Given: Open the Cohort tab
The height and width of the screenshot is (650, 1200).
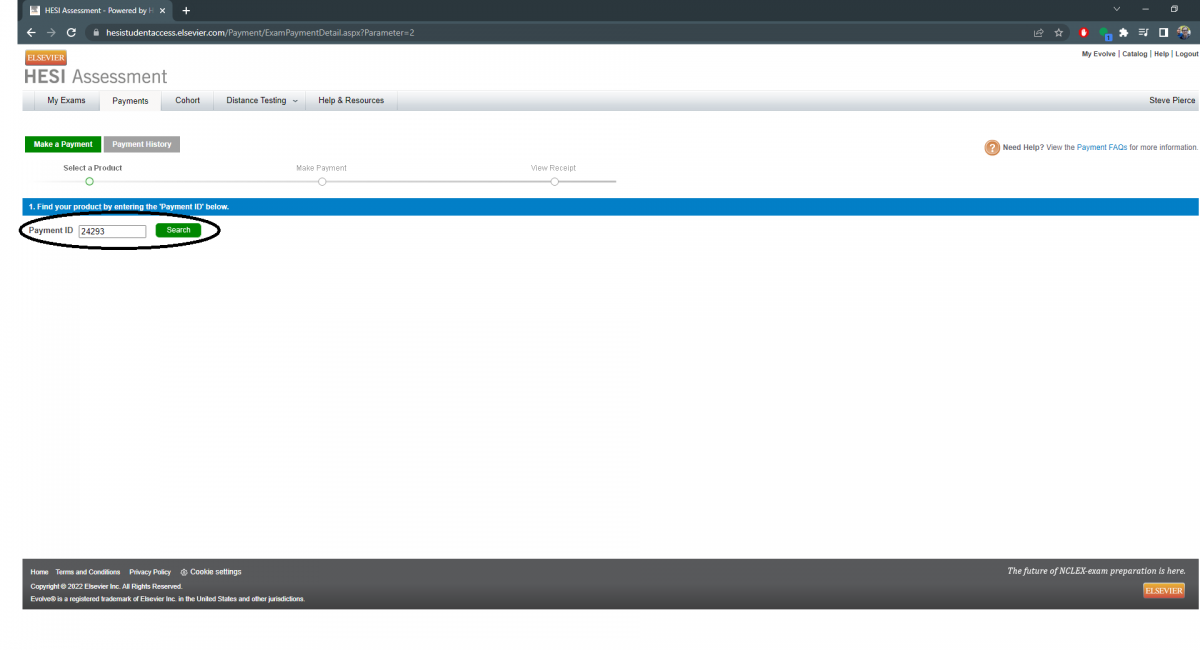Looking at the screenshot, I should [187, 100].
